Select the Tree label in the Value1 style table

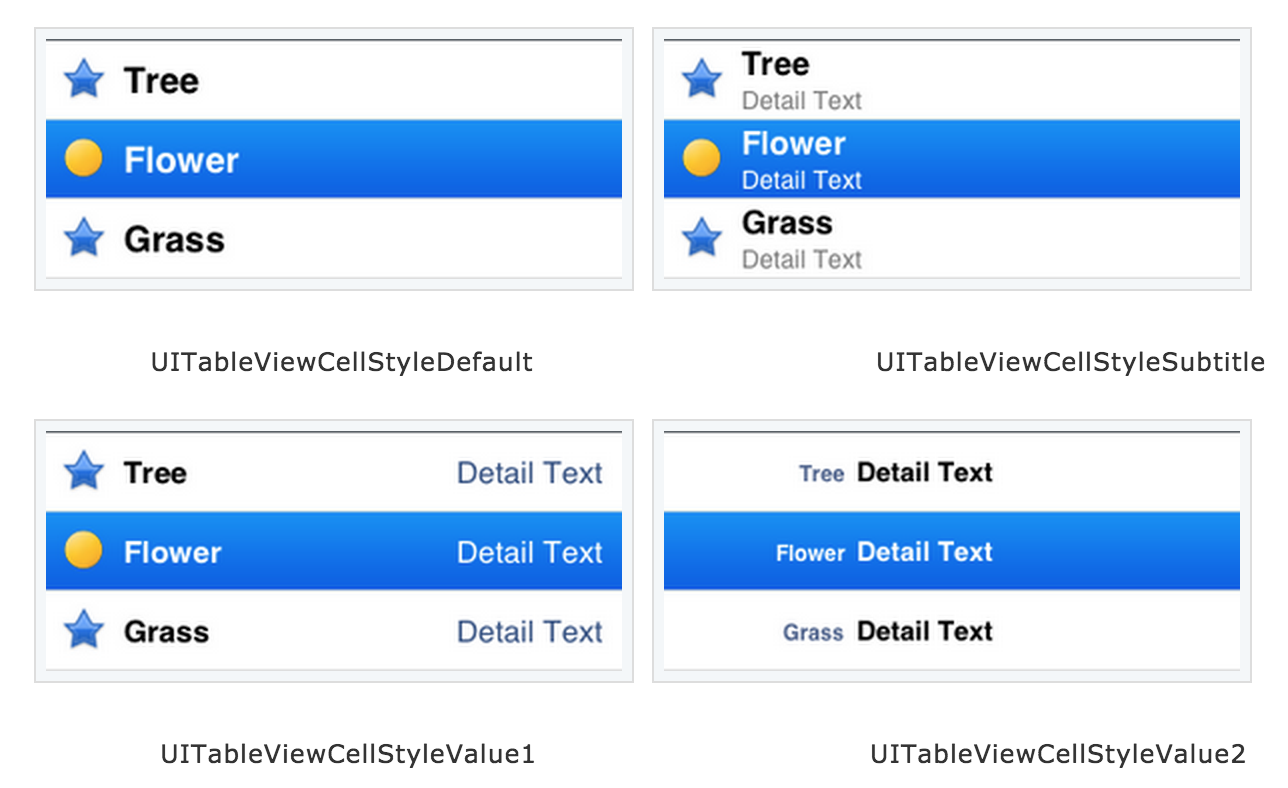coord(155,473)
